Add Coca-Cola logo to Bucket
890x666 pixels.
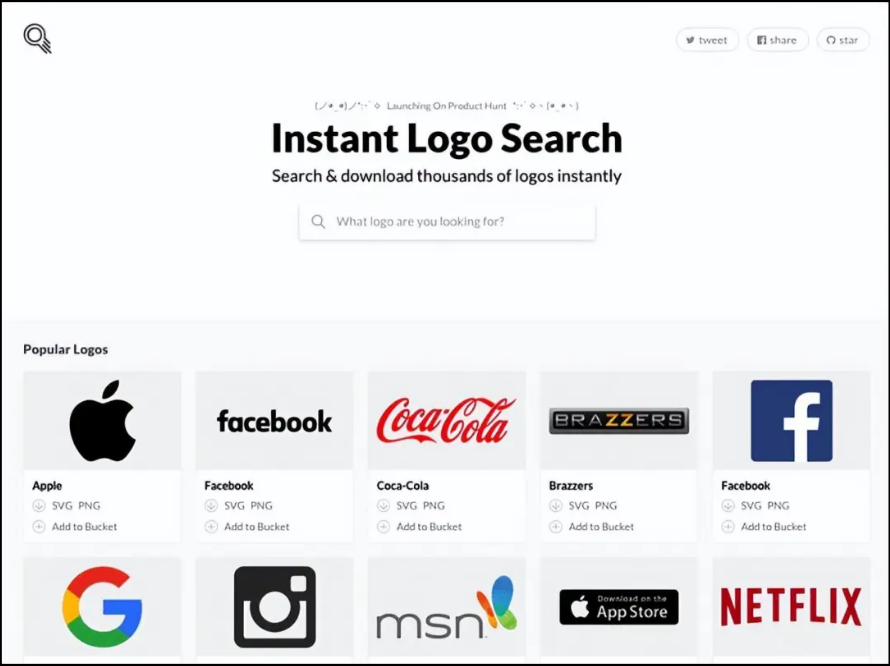tap(429, 526)
